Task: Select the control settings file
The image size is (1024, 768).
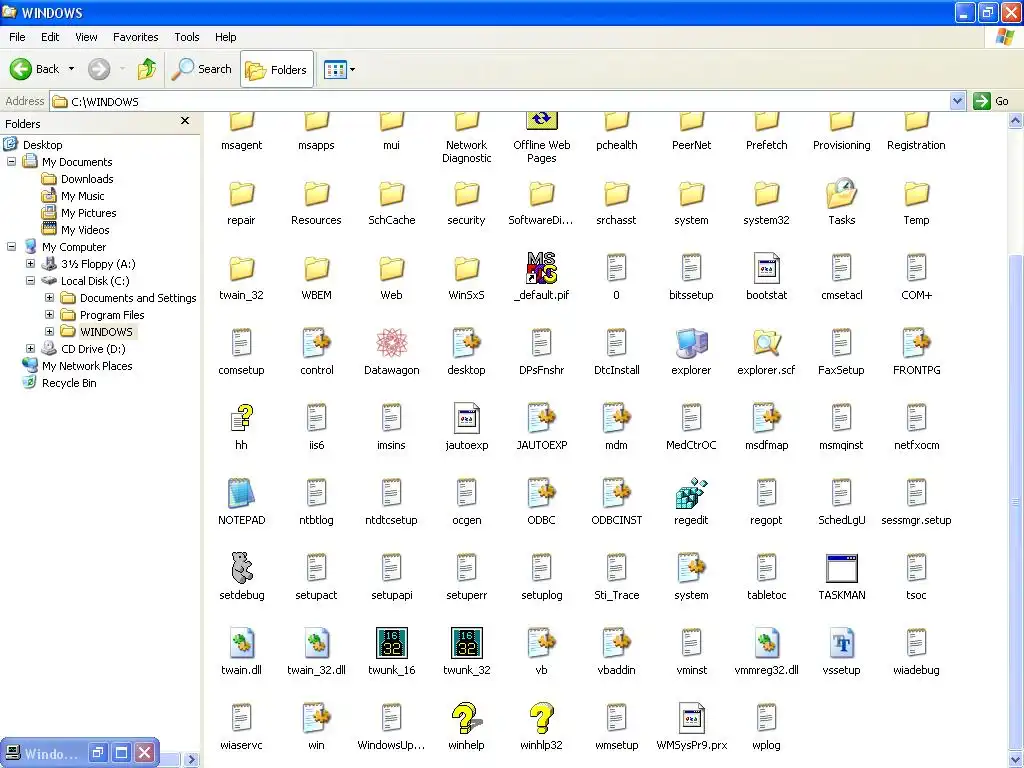Action: [x=316, y=343]
